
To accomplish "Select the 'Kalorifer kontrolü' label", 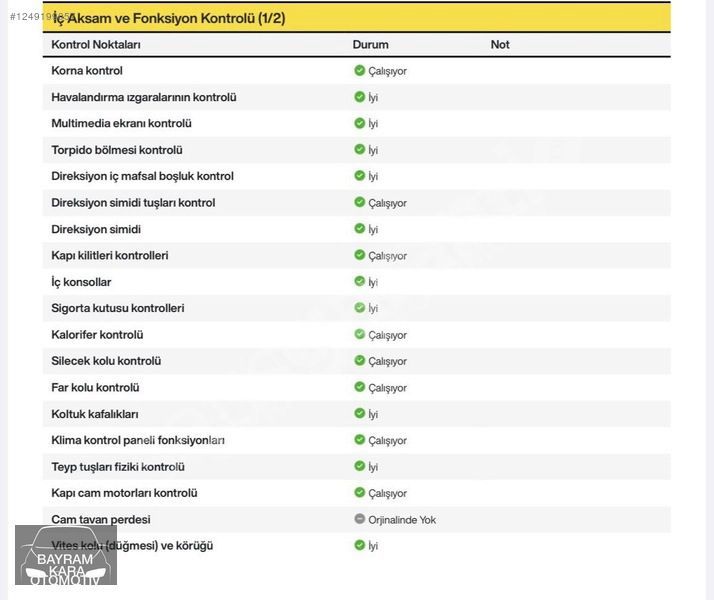I will [x=97, y=335].
